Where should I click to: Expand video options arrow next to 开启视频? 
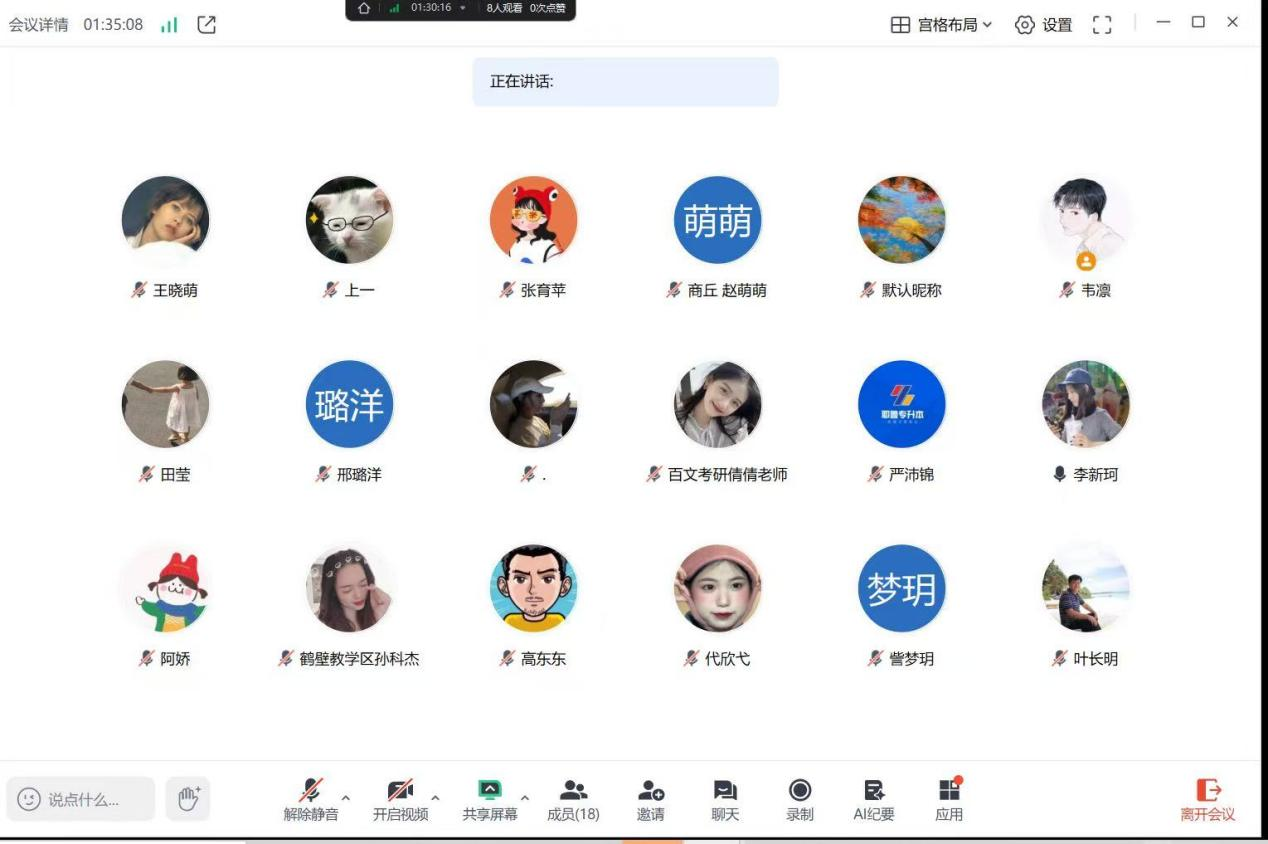pyautogui.click(x=435, y=798)
